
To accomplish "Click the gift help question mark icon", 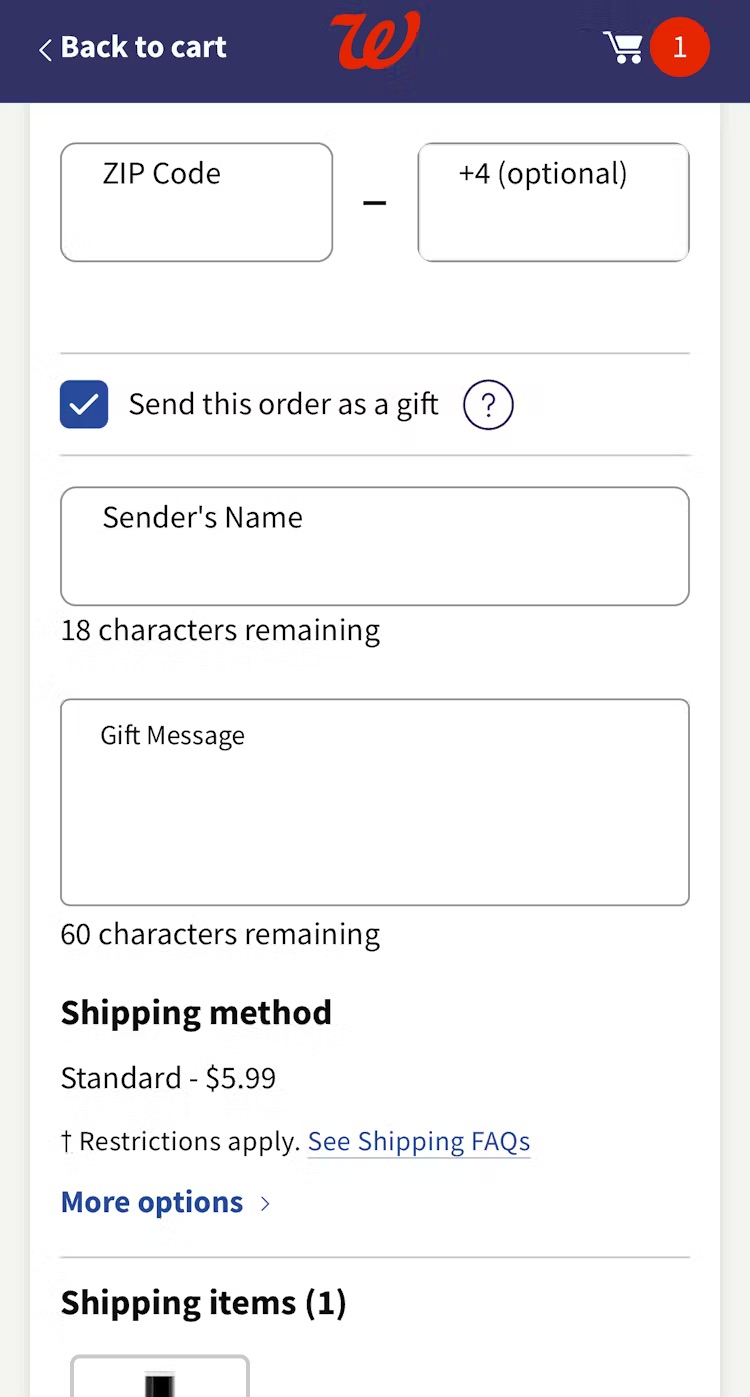I will 488,405.
